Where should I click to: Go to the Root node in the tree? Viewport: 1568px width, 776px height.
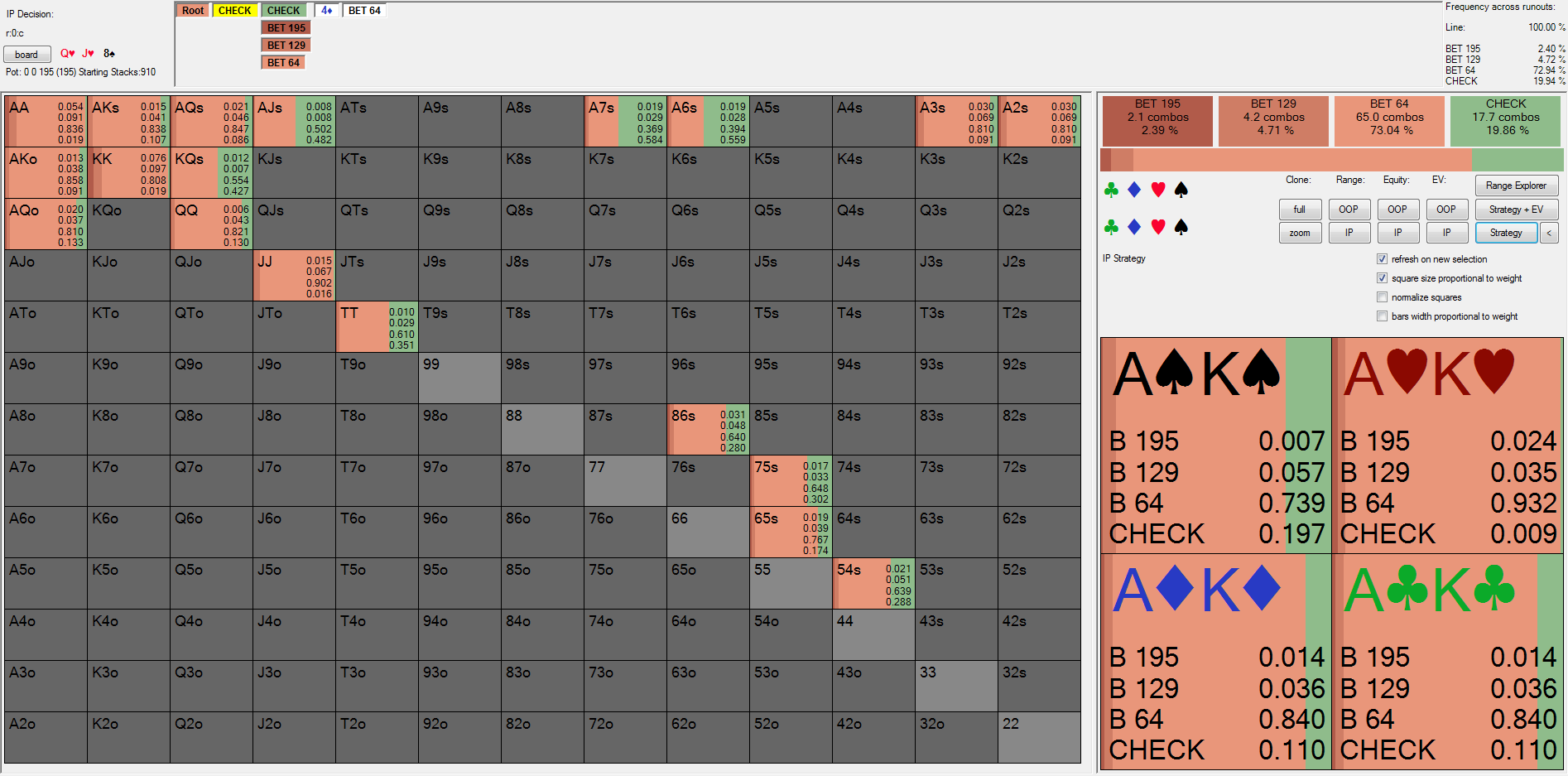pyautogui.click(x=193, y=11)
